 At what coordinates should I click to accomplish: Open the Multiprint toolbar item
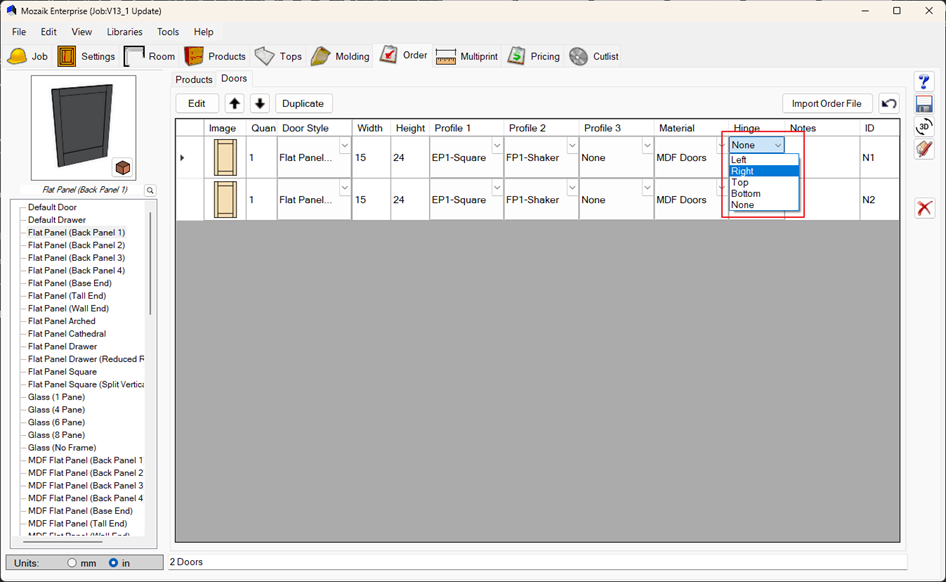pyautogui.click(x=466, y=56)
